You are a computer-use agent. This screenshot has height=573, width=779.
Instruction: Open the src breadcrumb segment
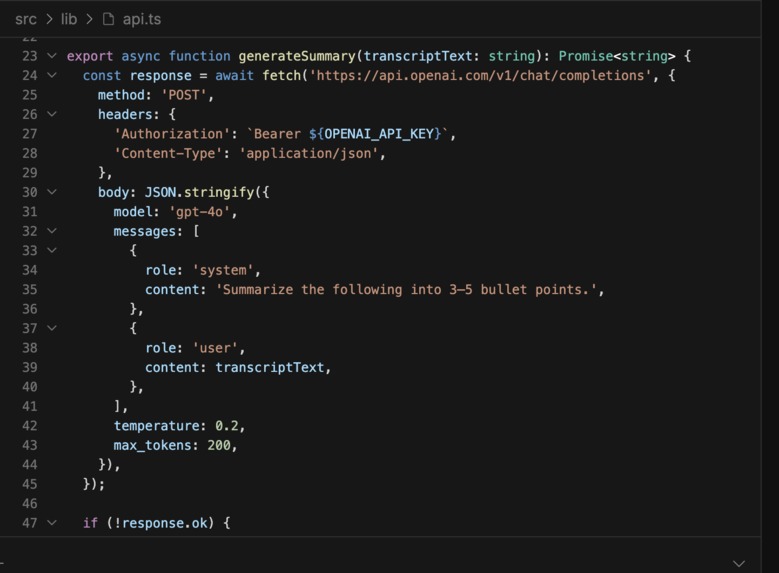coord(26,19)
